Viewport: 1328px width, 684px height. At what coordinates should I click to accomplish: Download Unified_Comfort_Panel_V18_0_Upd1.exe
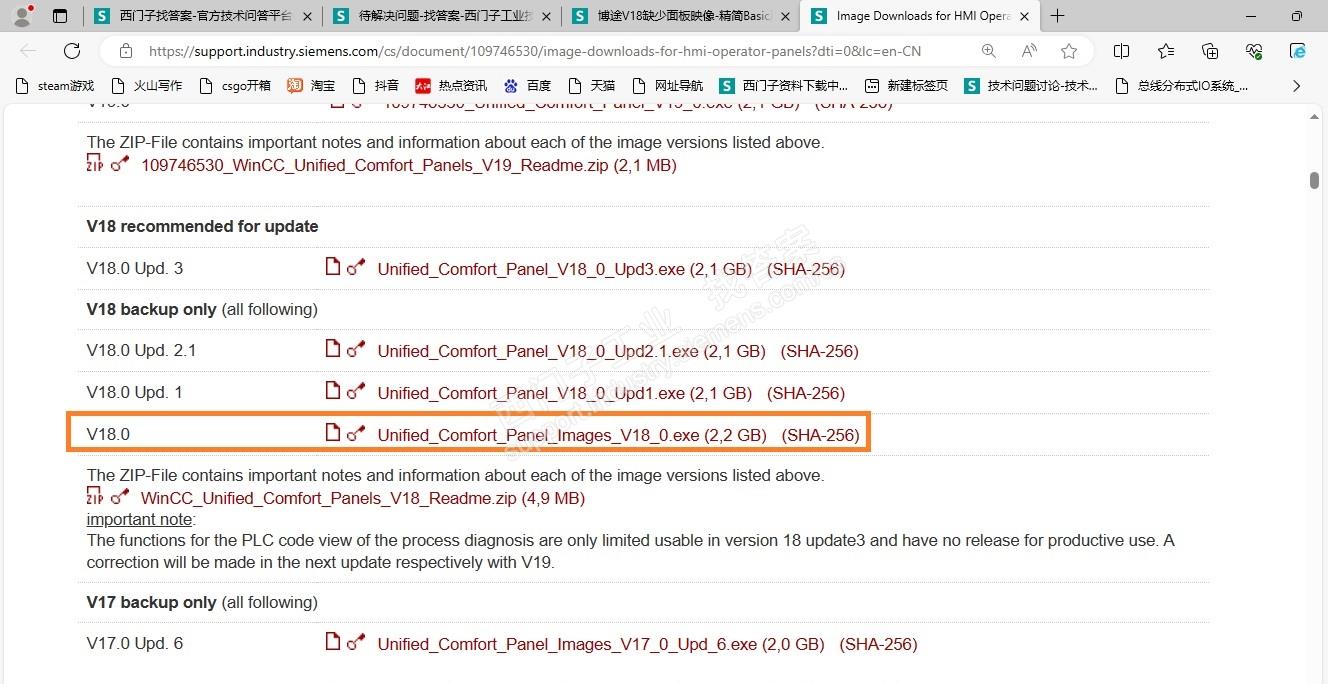pyautogui.click(x=564, y=393)
